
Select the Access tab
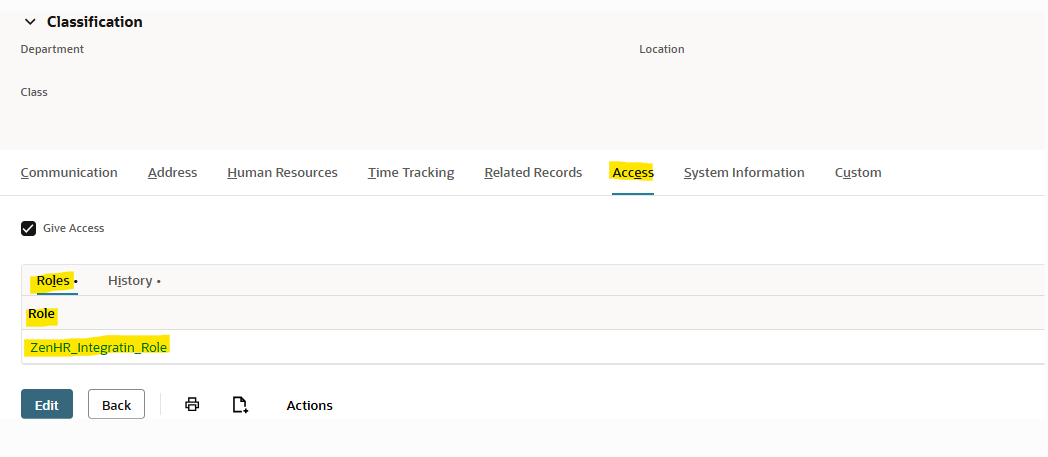point(633,172)
